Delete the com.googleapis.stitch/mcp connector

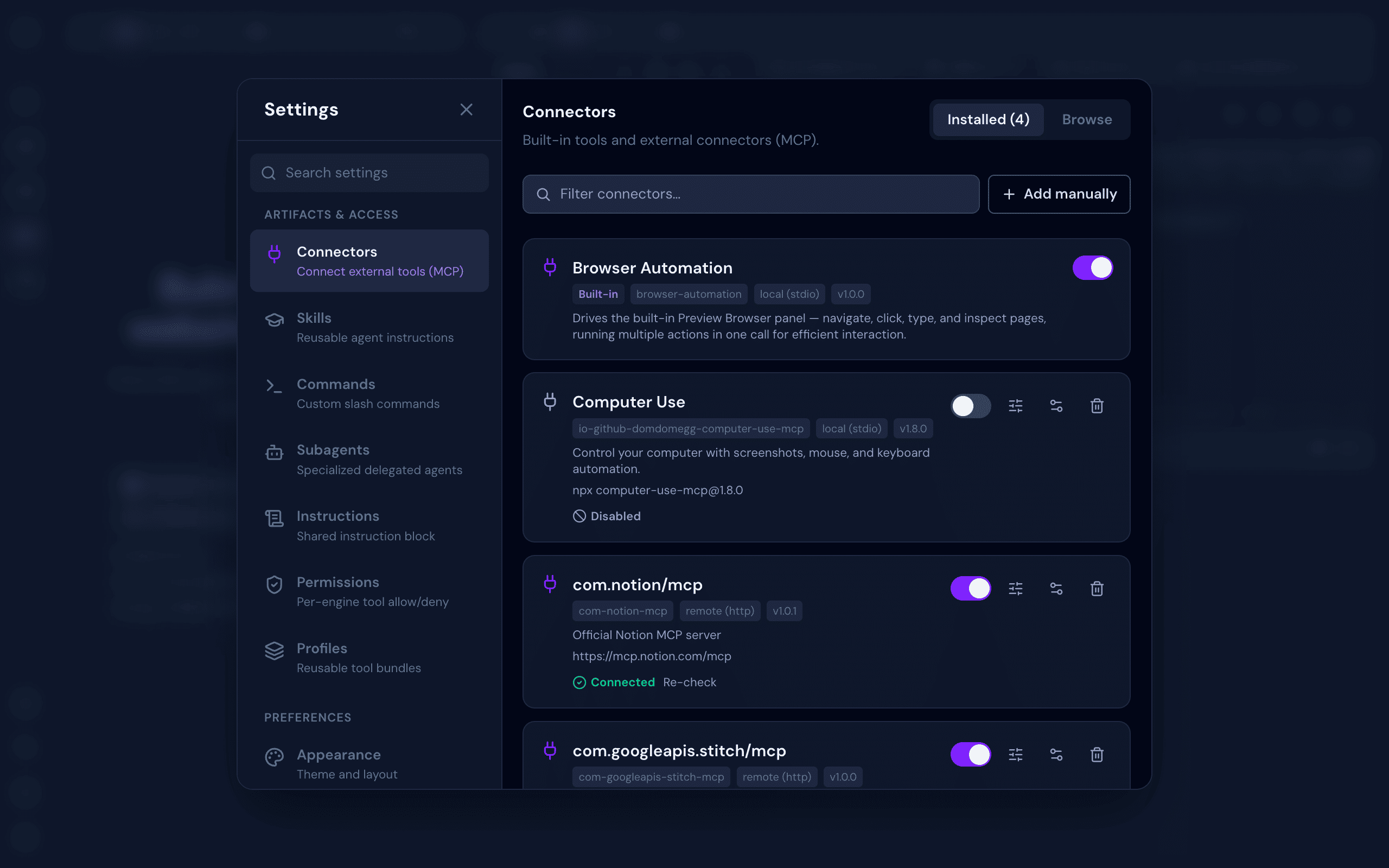point(1097,754)
